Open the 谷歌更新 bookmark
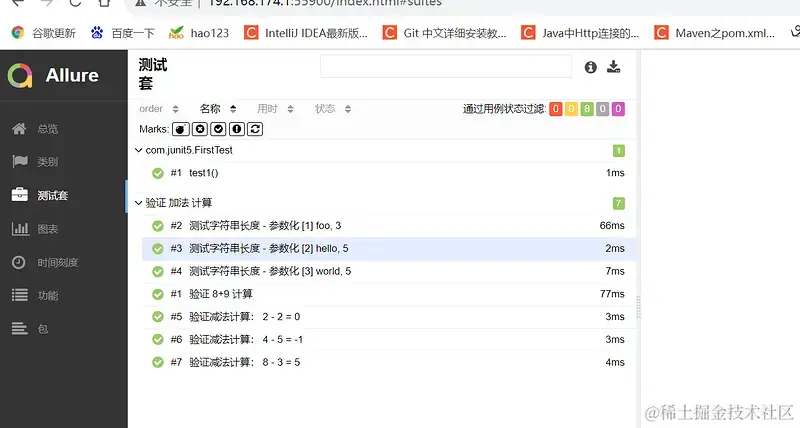This screenshot has height=428, width=800. [44, 33]
